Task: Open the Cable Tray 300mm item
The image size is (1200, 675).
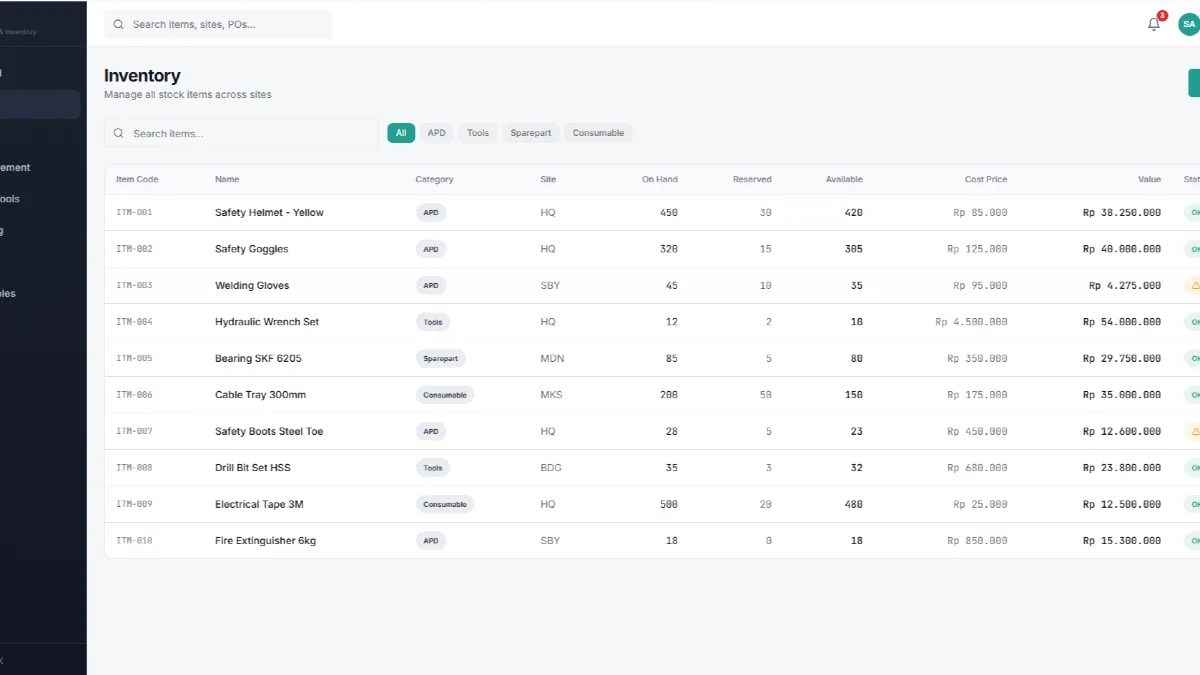Action: [260, 395]
